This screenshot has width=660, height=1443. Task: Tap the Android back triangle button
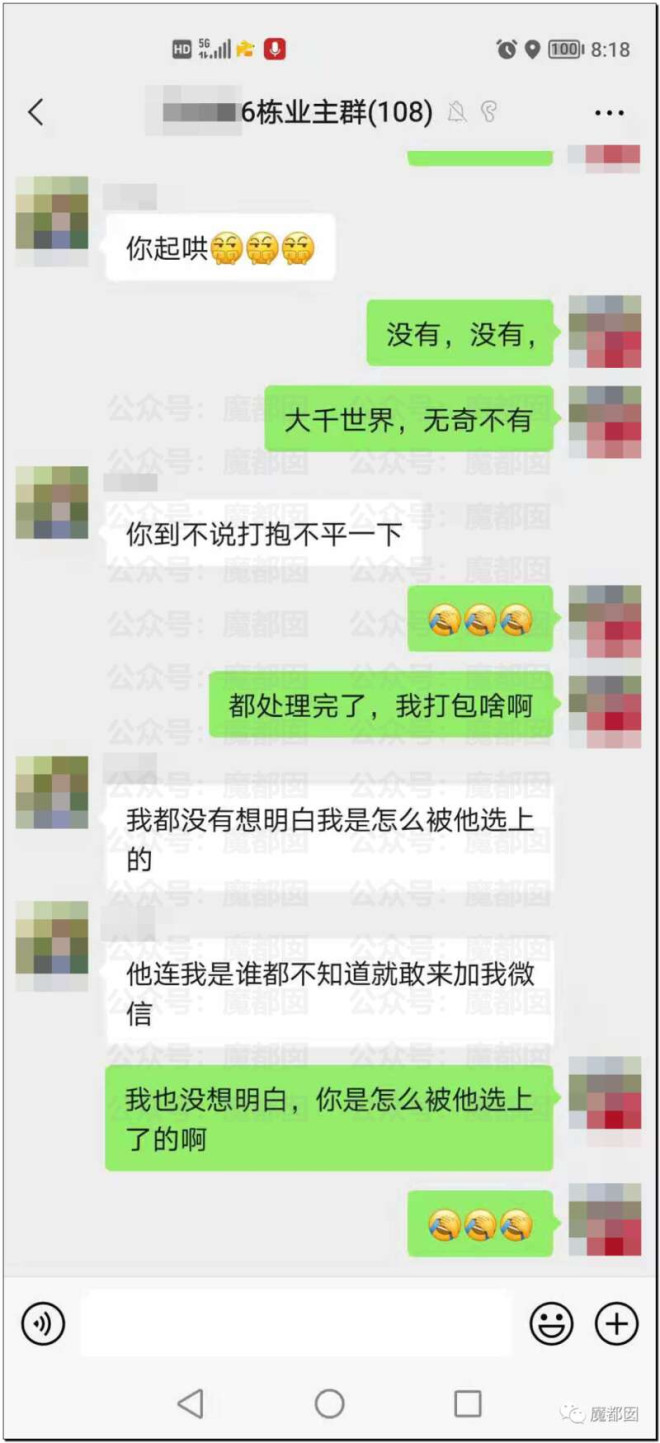point(190,1404)
